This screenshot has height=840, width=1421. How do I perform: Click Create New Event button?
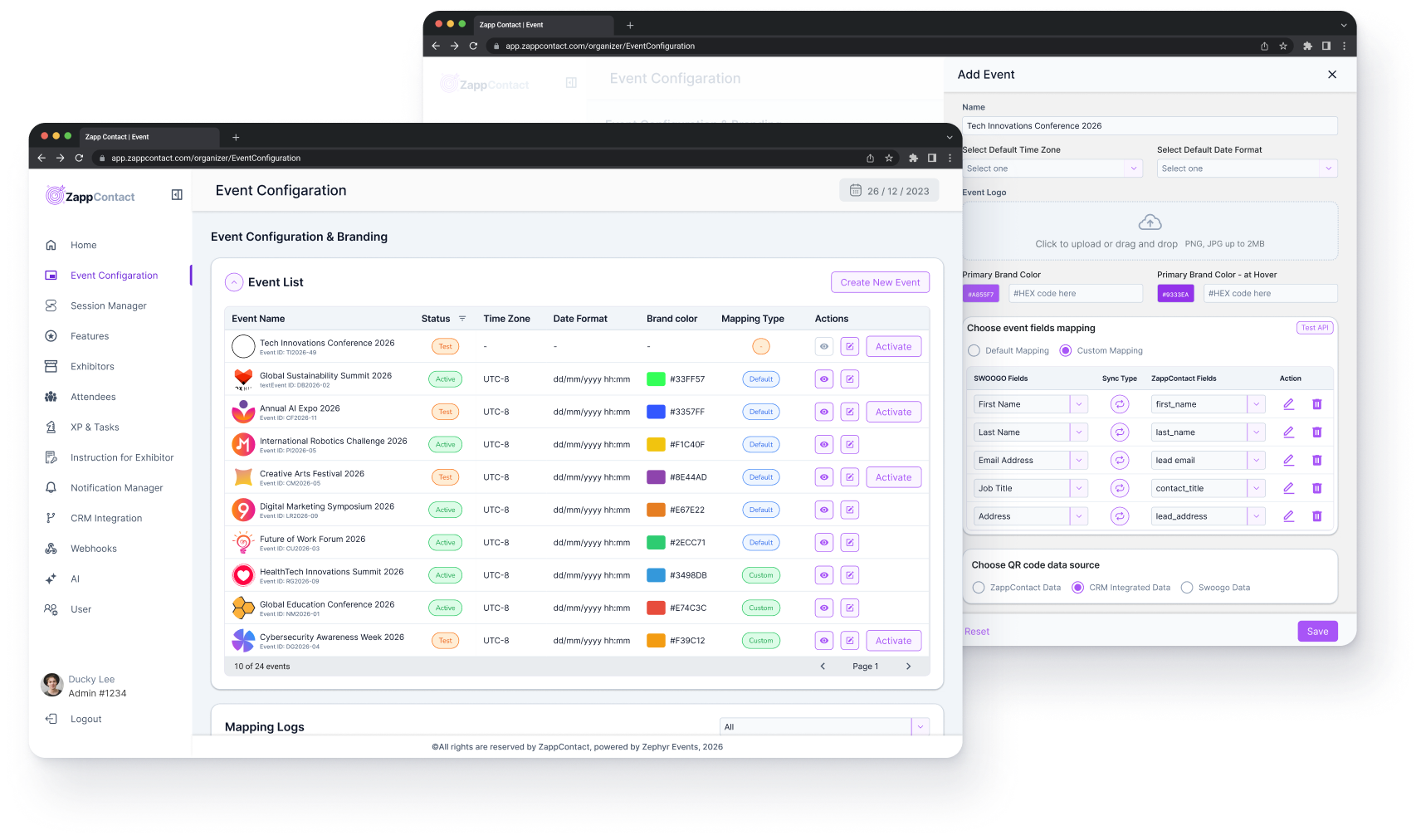point(880,282)
